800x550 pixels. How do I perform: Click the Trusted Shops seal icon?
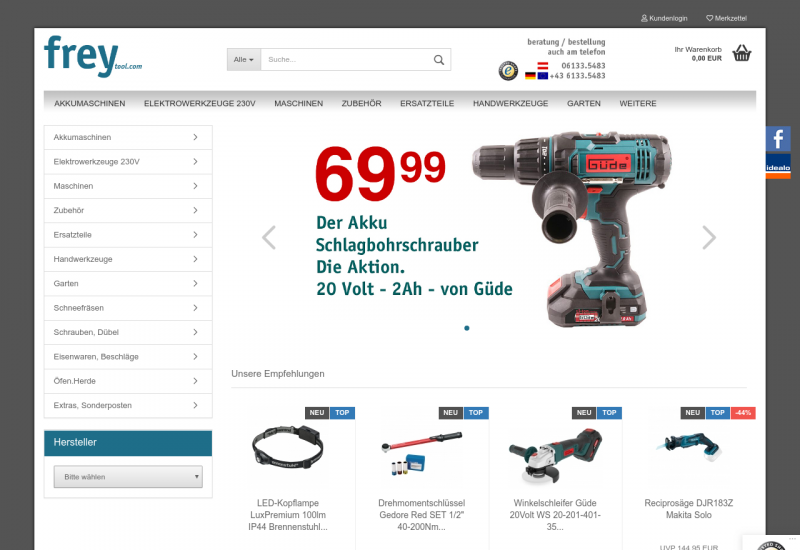pyautogui.click(x=508, y=70)
